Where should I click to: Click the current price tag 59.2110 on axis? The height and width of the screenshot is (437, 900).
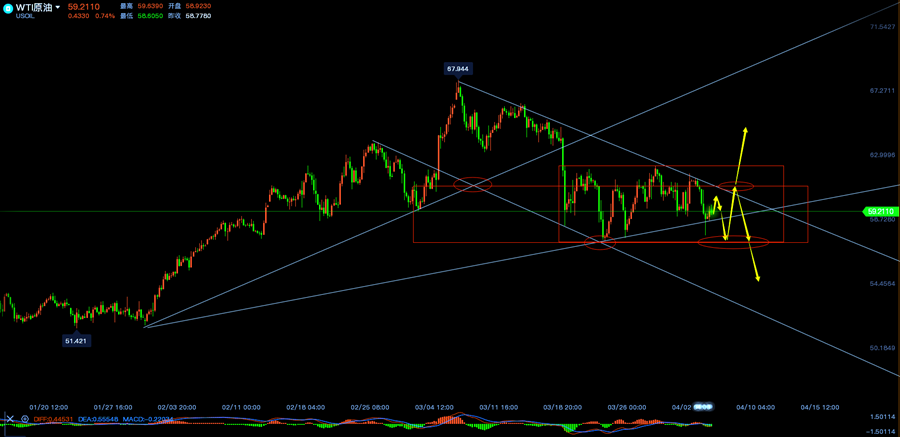pos(878,211)
